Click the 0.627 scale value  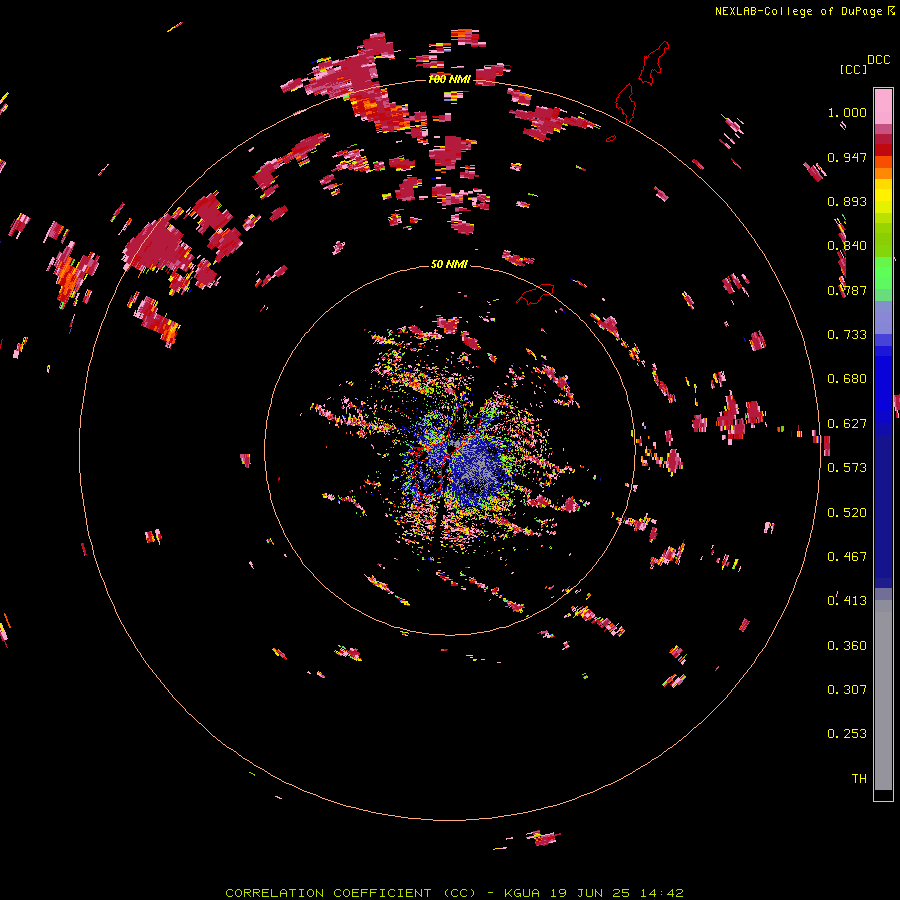847,424
